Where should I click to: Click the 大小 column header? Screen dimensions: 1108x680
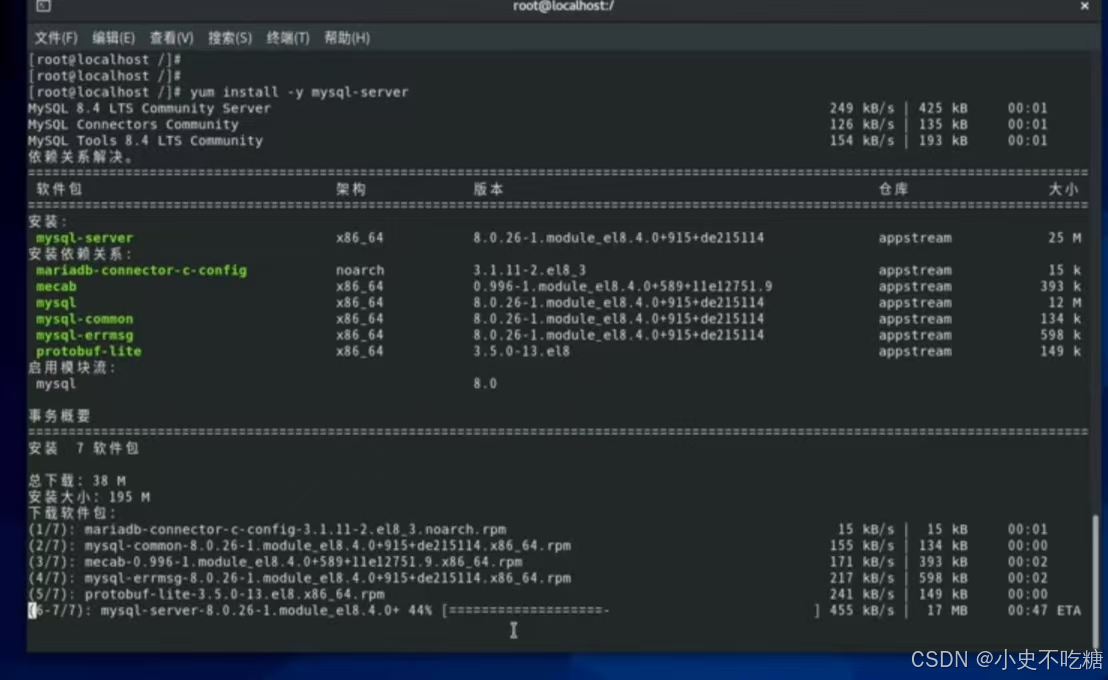pyautogui.click(x=1063, y=189)
